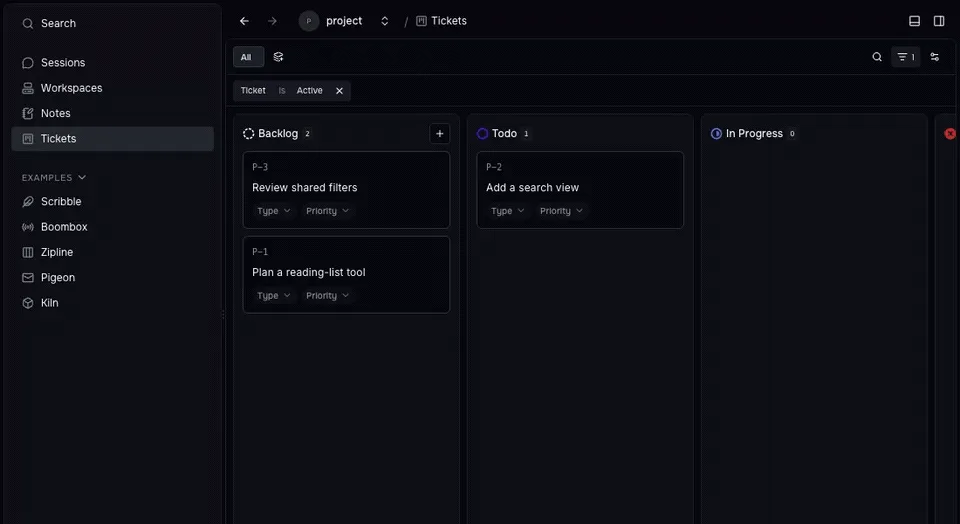This screenshot has width=960, height=524.
Task: Click the Backlog column title
Action: (x=278, y=133)
